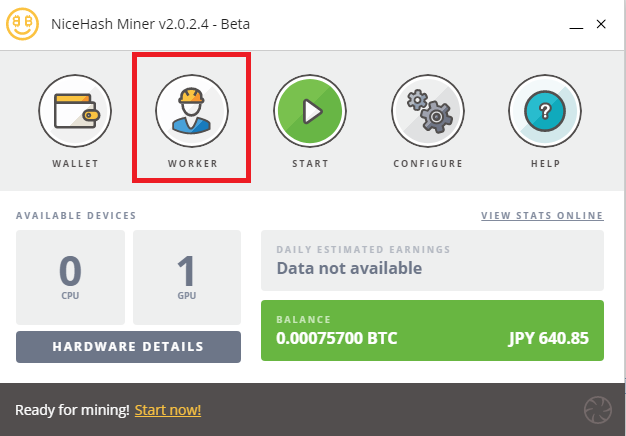Click the NiceHash smiley logo
The image size is (626, 436).
tap(22, 24)
